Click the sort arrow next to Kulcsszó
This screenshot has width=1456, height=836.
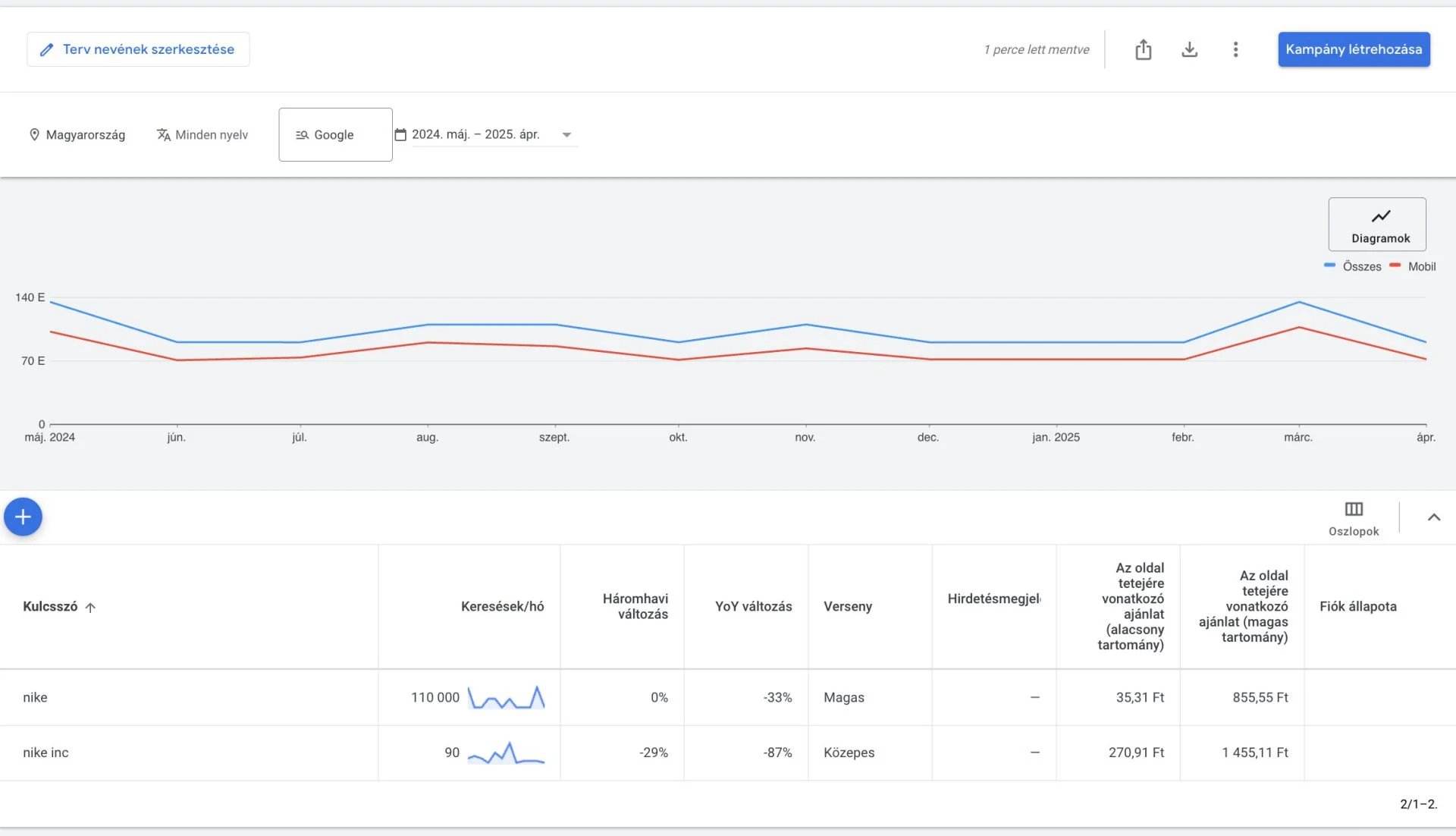point(90,607)
